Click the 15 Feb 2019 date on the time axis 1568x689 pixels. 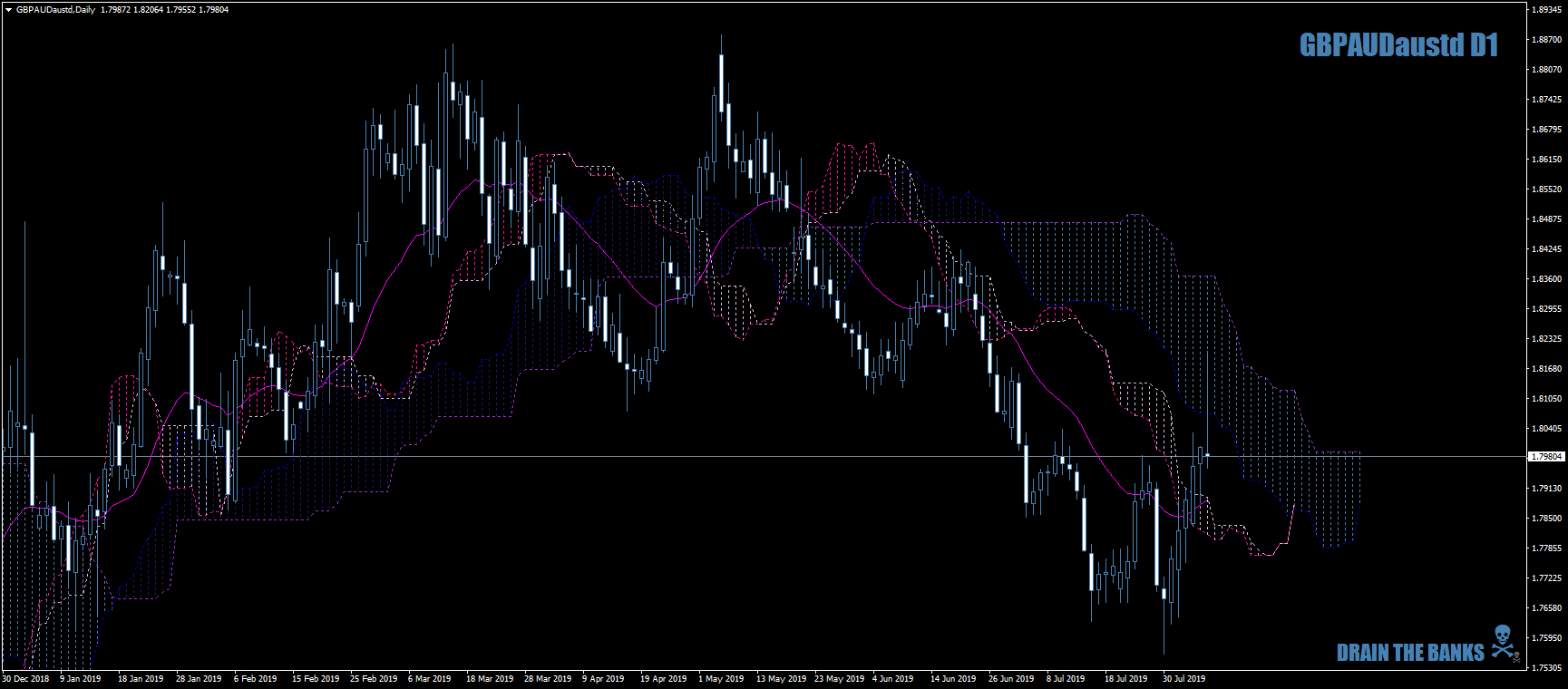[x=316, y=679]
